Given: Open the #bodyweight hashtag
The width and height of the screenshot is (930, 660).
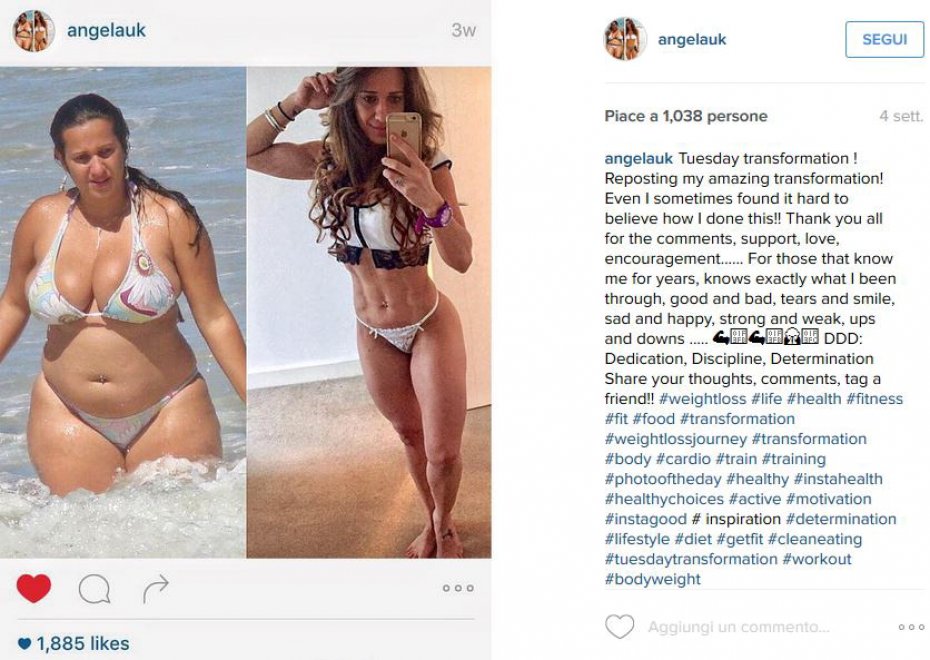Looking at the screenshot, I should point(652,579).
